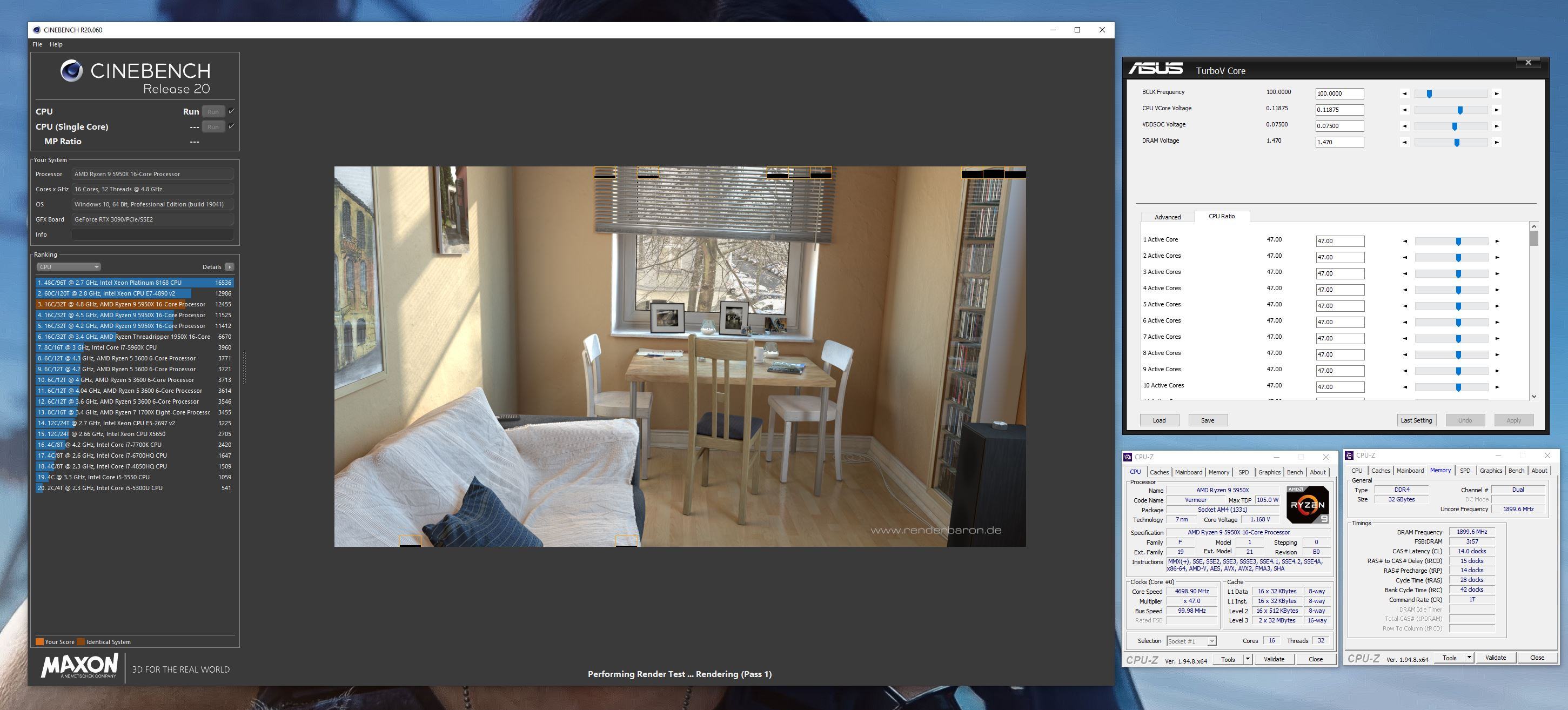Click the right arrow for 1 Active Core
Screen dimensions: 1568x710
click(1497, 241)
